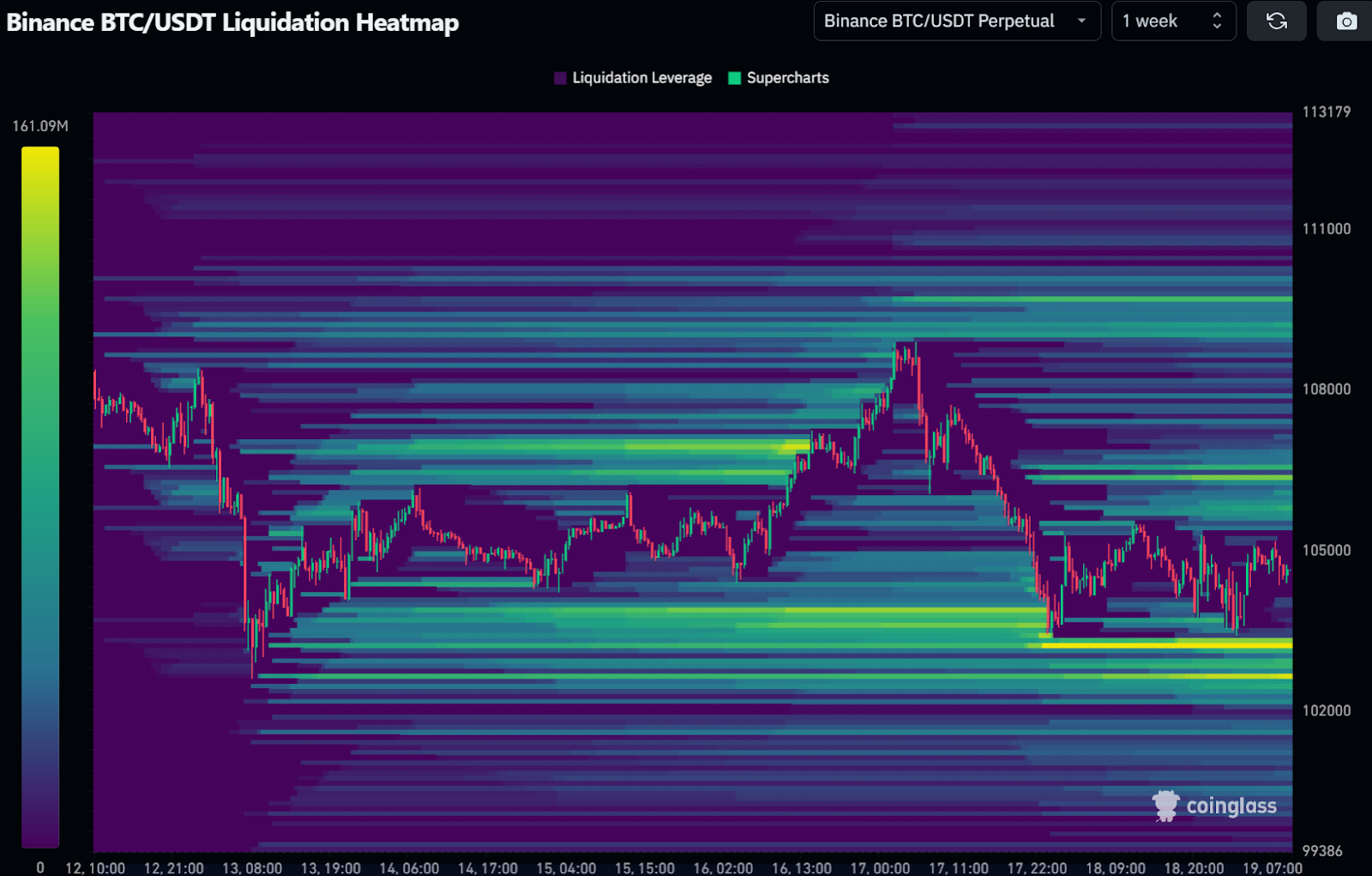Toggle the Supercharts legend item
This screenshot has width=1372, height=876.
coord(779,78)
